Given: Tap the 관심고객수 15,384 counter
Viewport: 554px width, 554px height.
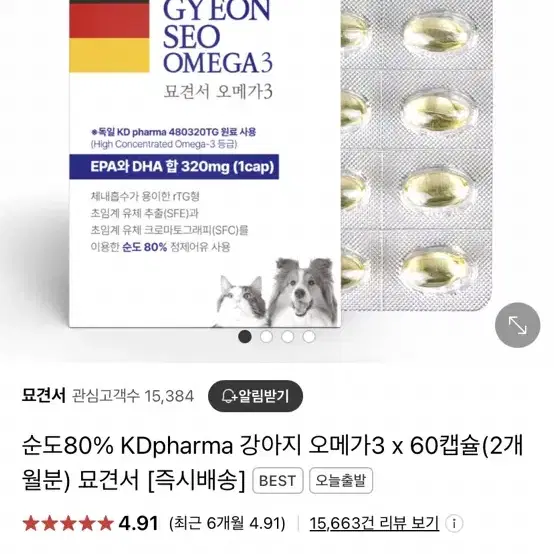Looking at the screenshot, I should point(133,396).
